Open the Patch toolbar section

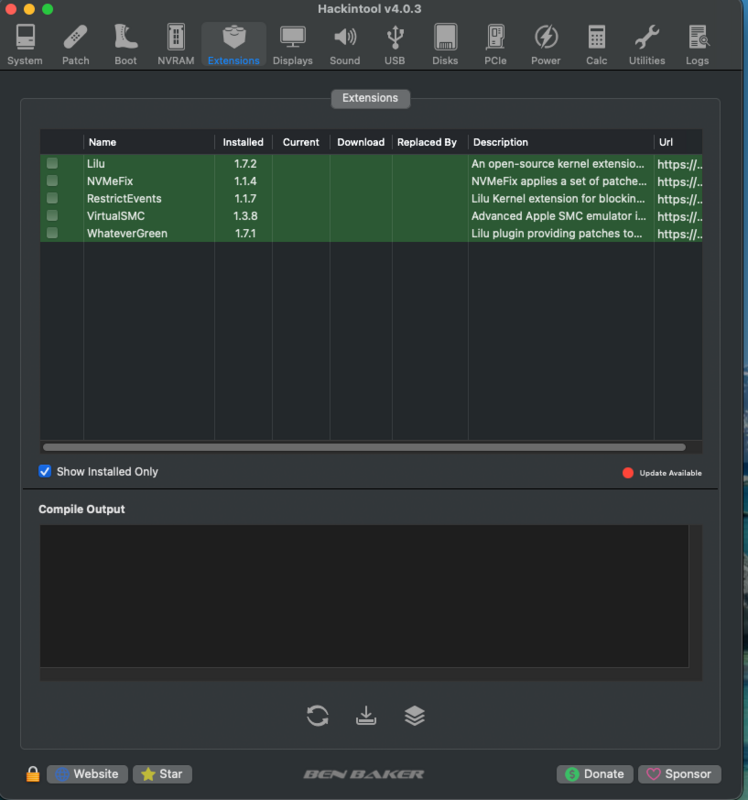coord(76,45)
